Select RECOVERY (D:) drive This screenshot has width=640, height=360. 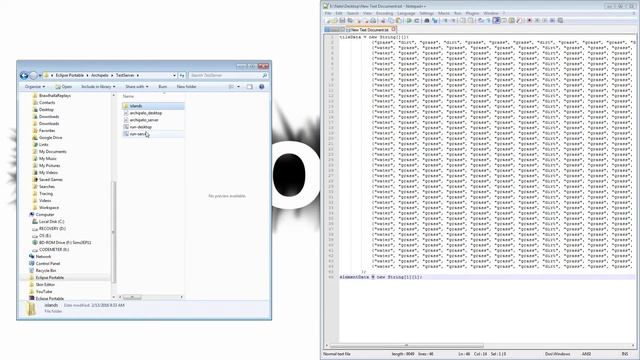click(x=52, y=229)
